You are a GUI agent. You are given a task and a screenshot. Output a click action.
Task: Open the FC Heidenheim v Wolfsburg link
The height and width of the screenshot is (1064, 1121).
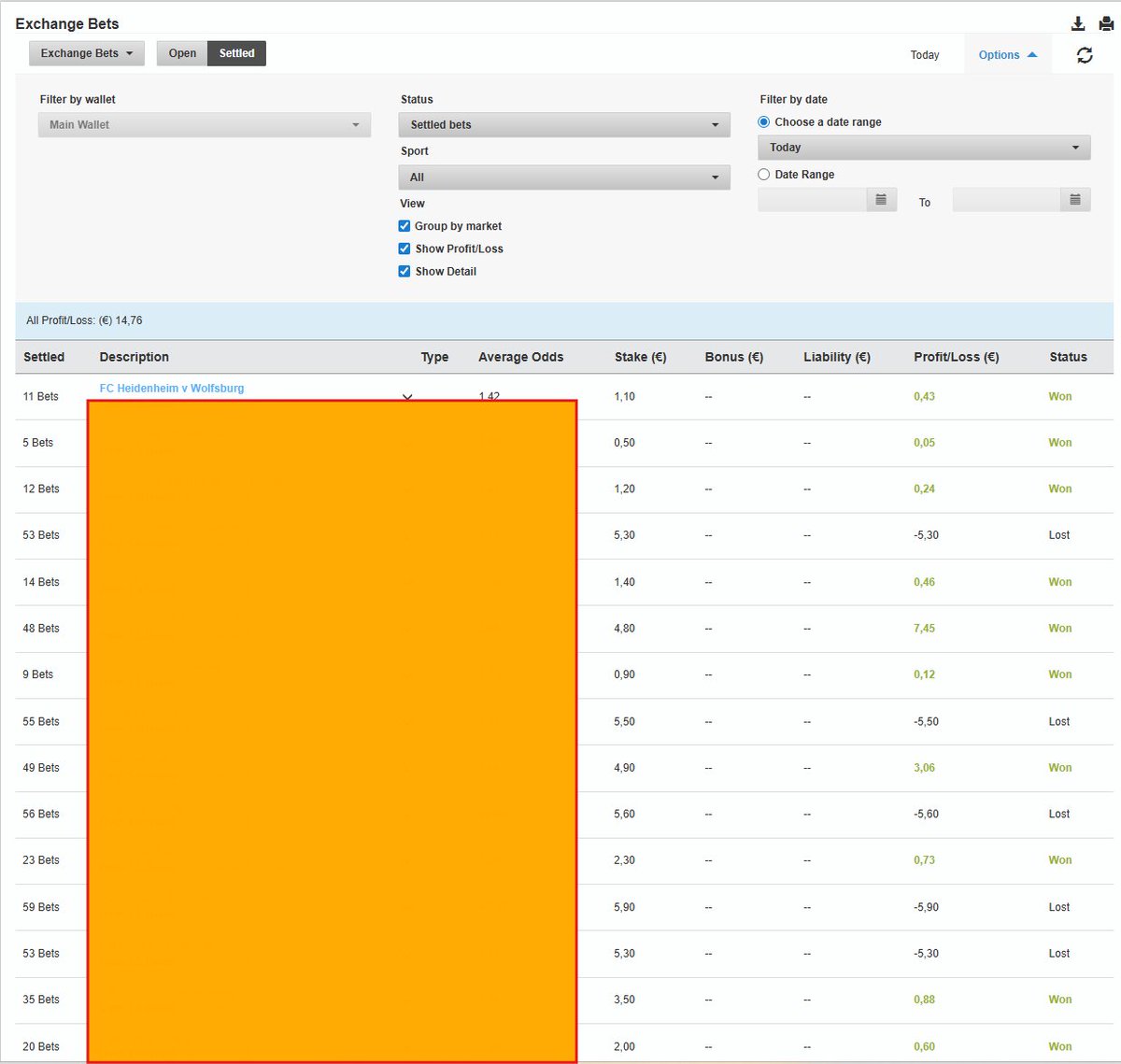tap(172, 389)
